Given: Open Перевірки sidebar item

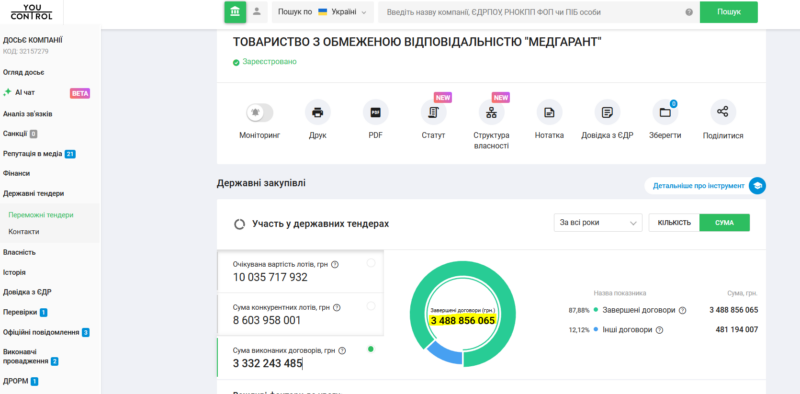Looking at the screenshot, I should (25, 312).
